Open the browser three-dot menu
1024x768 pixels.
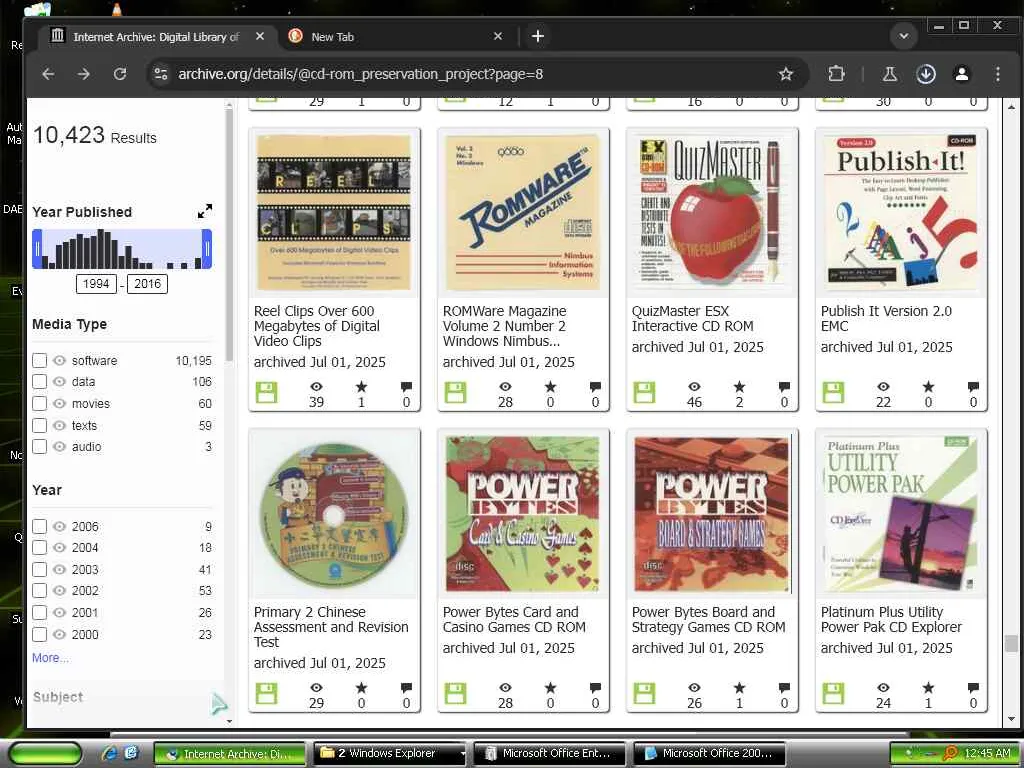point(997,74)
